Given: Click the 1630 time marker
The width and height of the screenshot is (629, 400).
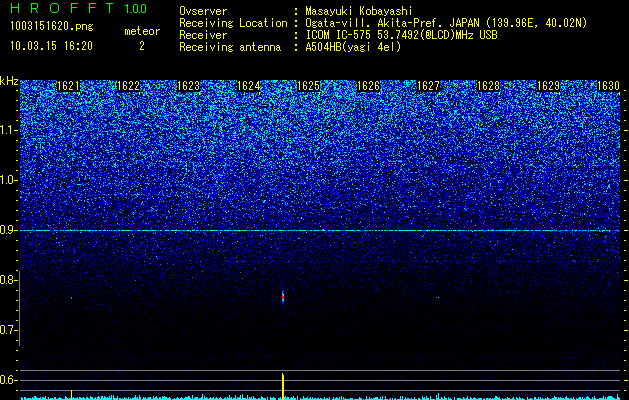Looking at the screenshot, I should [609, 86].
